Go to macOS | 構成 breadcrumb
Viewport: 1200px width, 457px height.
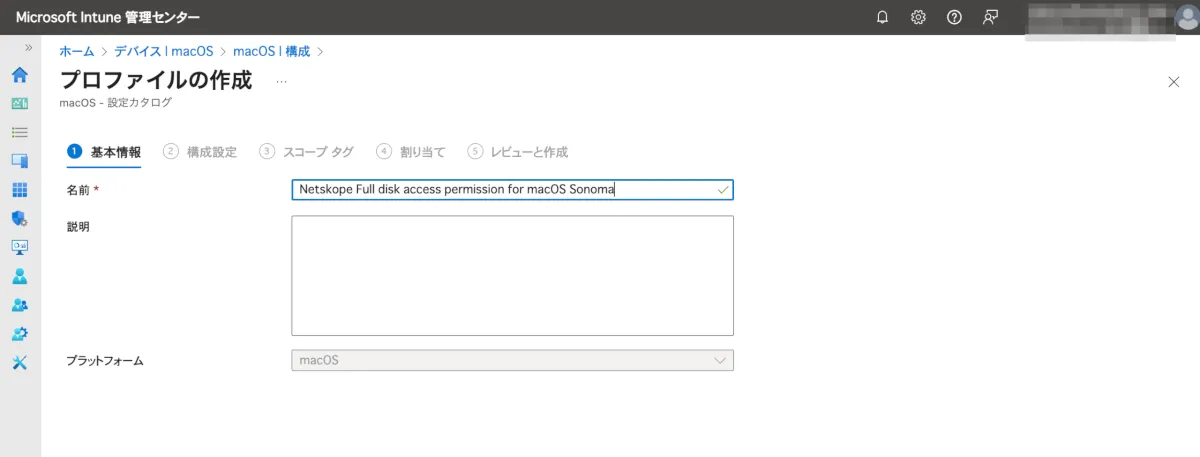pyautogui.click(x=271, y=51)
